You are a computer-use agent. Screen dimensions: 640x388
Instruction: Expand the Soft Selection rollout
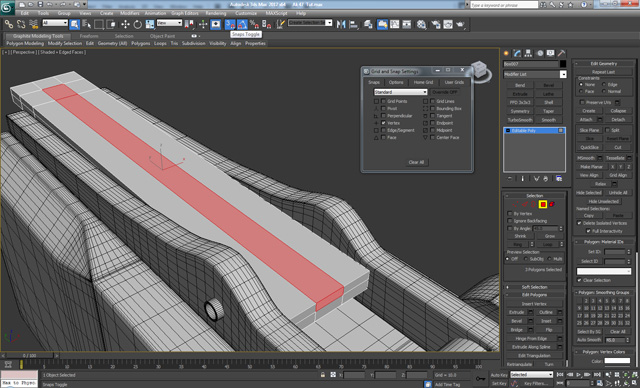tap(534, 287)
